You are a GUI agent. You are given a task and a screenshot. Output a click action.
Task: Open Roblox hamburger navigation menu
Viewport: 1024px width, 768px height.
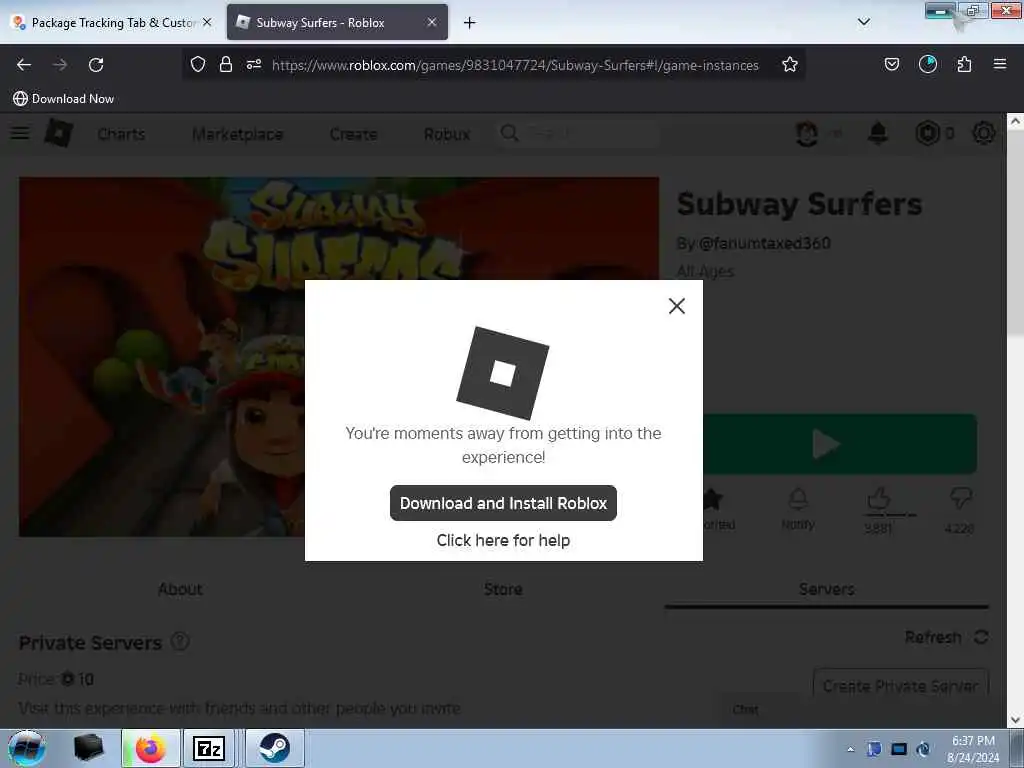click(20, 133)
